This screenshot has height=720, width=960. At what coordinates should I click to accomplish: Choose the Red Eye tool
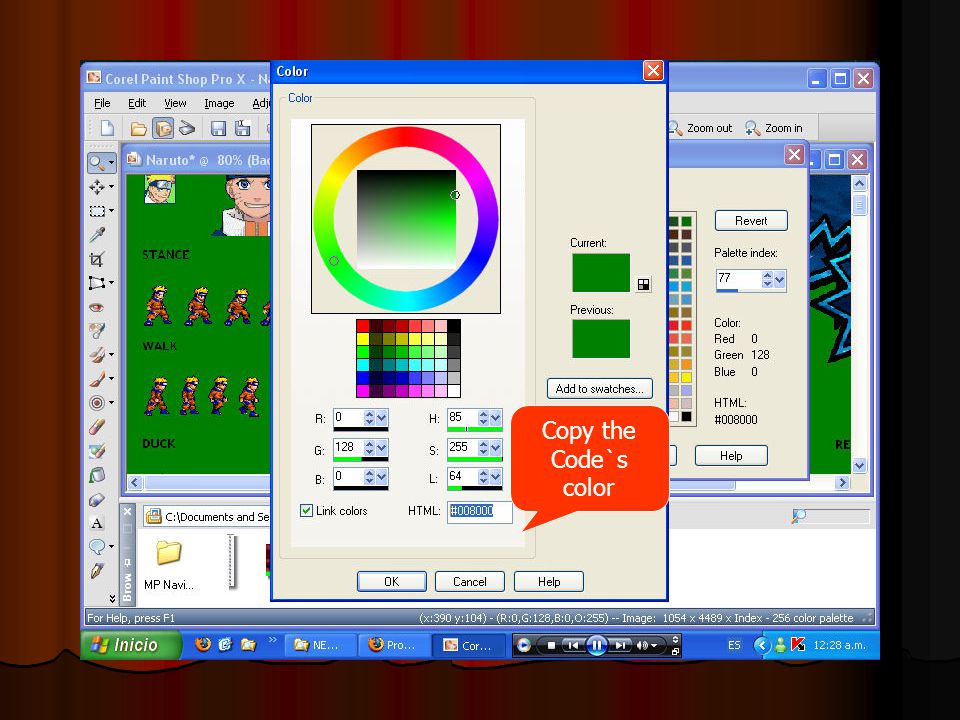point(97,307)
